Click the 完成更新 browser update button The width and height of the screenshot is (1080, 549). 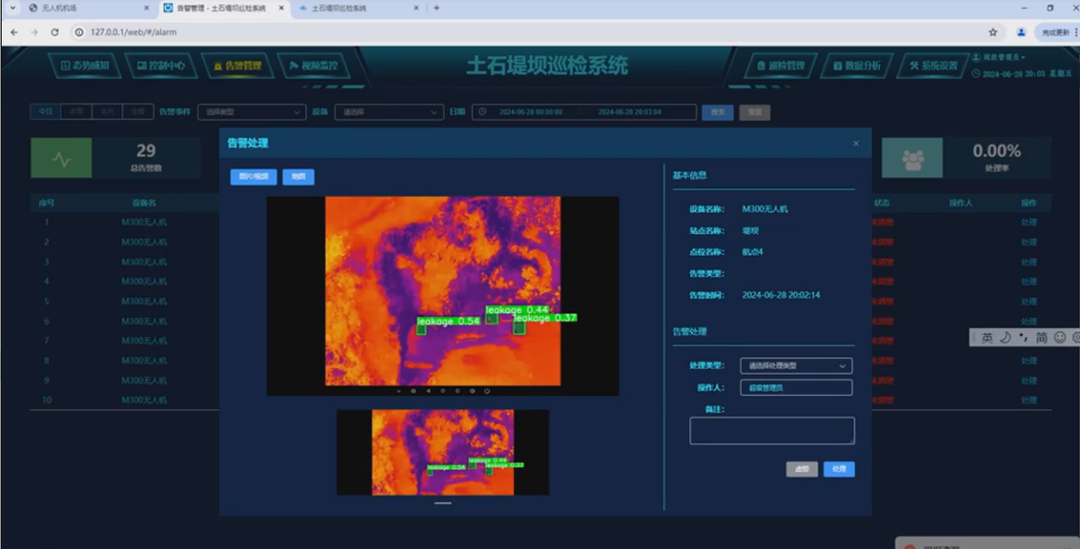1057,32
